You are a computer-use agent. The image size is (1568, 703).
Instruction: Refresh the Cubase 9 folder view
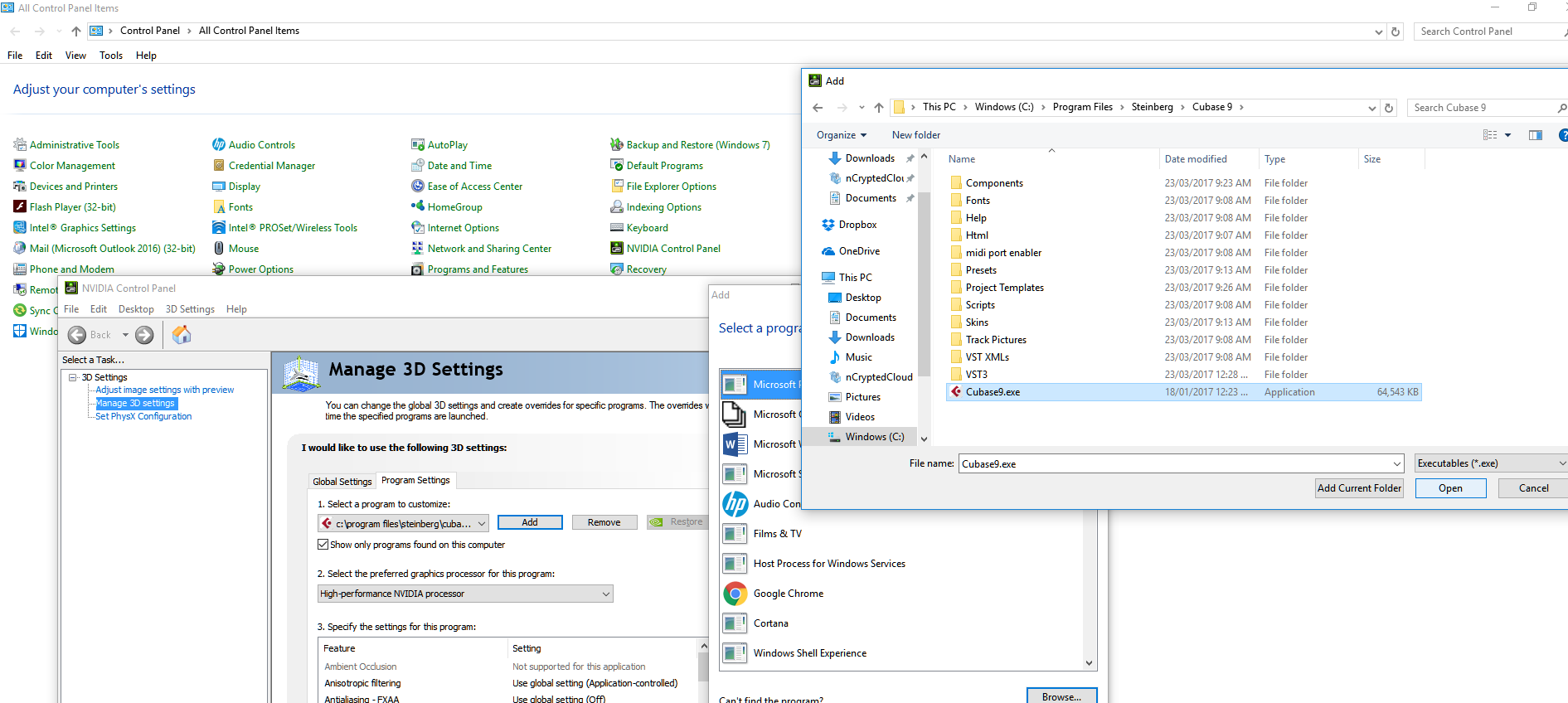click(1389, 108)
